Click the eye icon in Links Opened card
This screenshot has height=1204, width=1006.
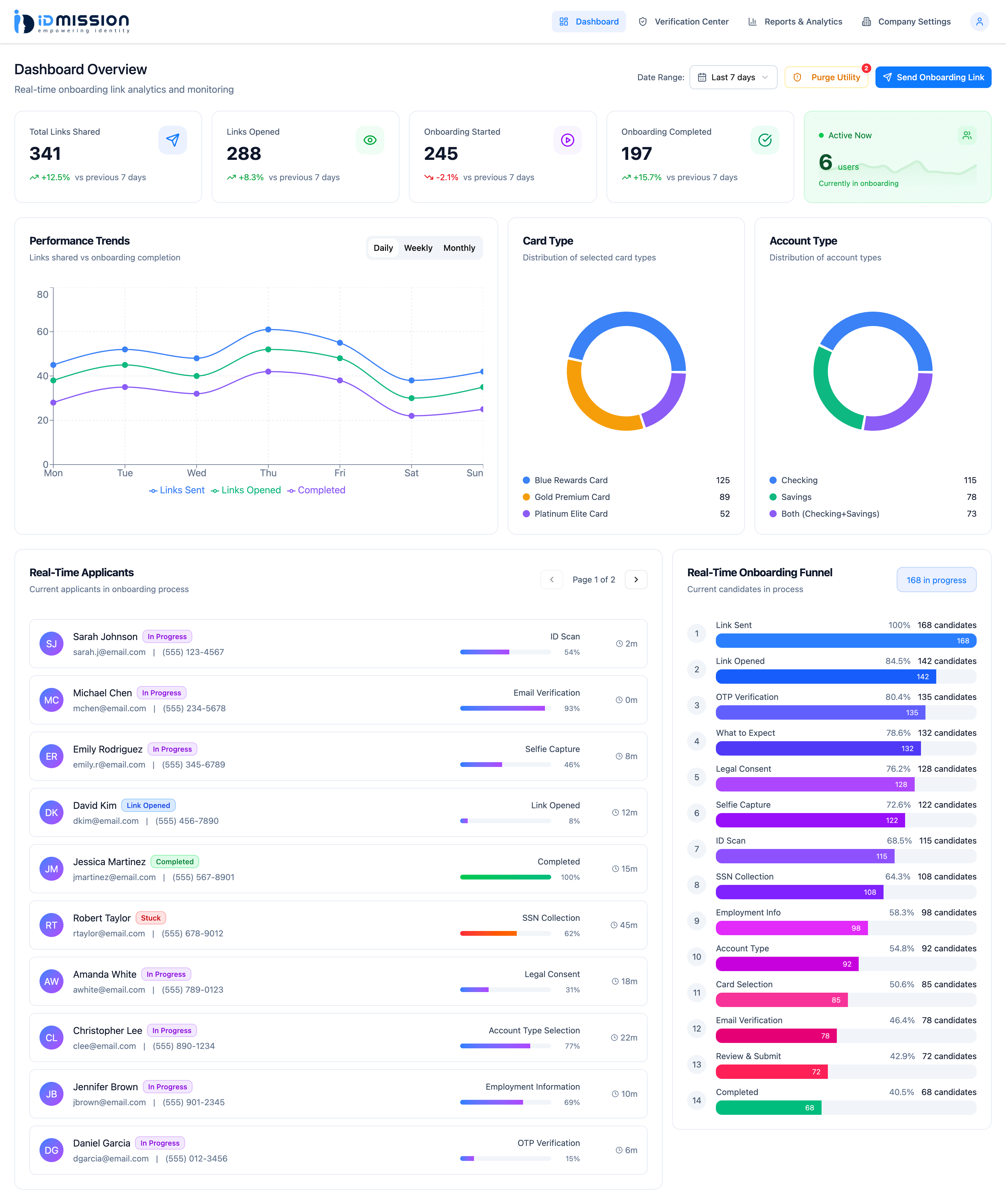coord(370,140)
